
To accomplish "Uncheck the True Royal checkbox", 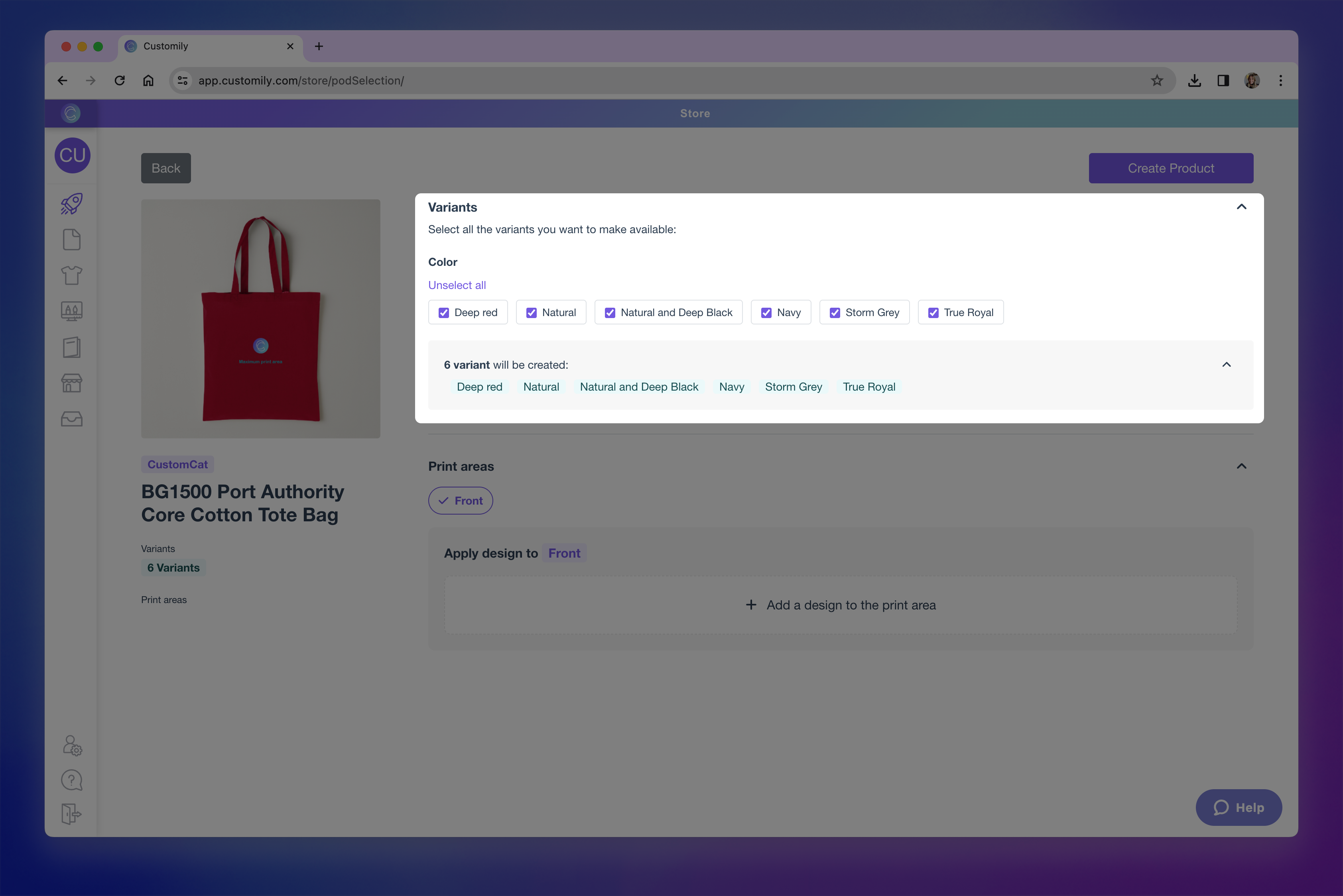I will (x=933, y=312).
